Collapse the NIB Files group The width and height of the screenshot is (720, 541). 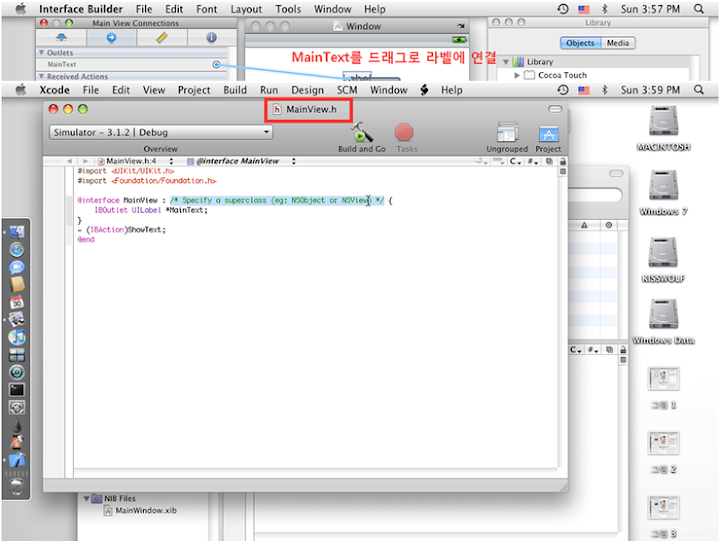click(86, 498)
